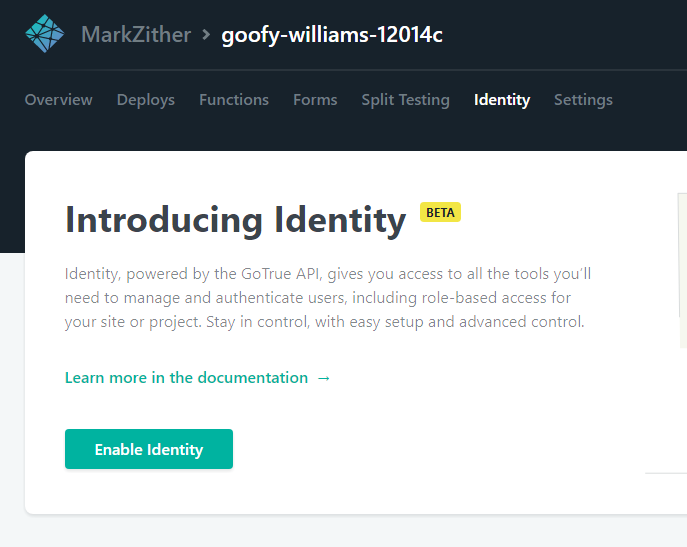687x547 pixels.
Task: Go to the Functions tab
Action: tap(234, 100)
